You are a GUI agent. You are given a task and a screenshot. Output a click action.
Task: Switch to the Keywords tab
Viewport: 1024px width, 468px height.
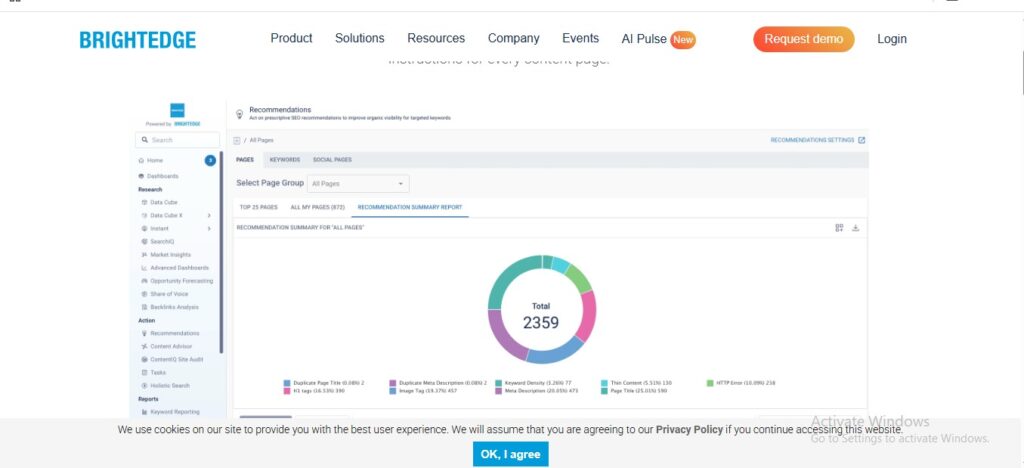click(285, 159)
